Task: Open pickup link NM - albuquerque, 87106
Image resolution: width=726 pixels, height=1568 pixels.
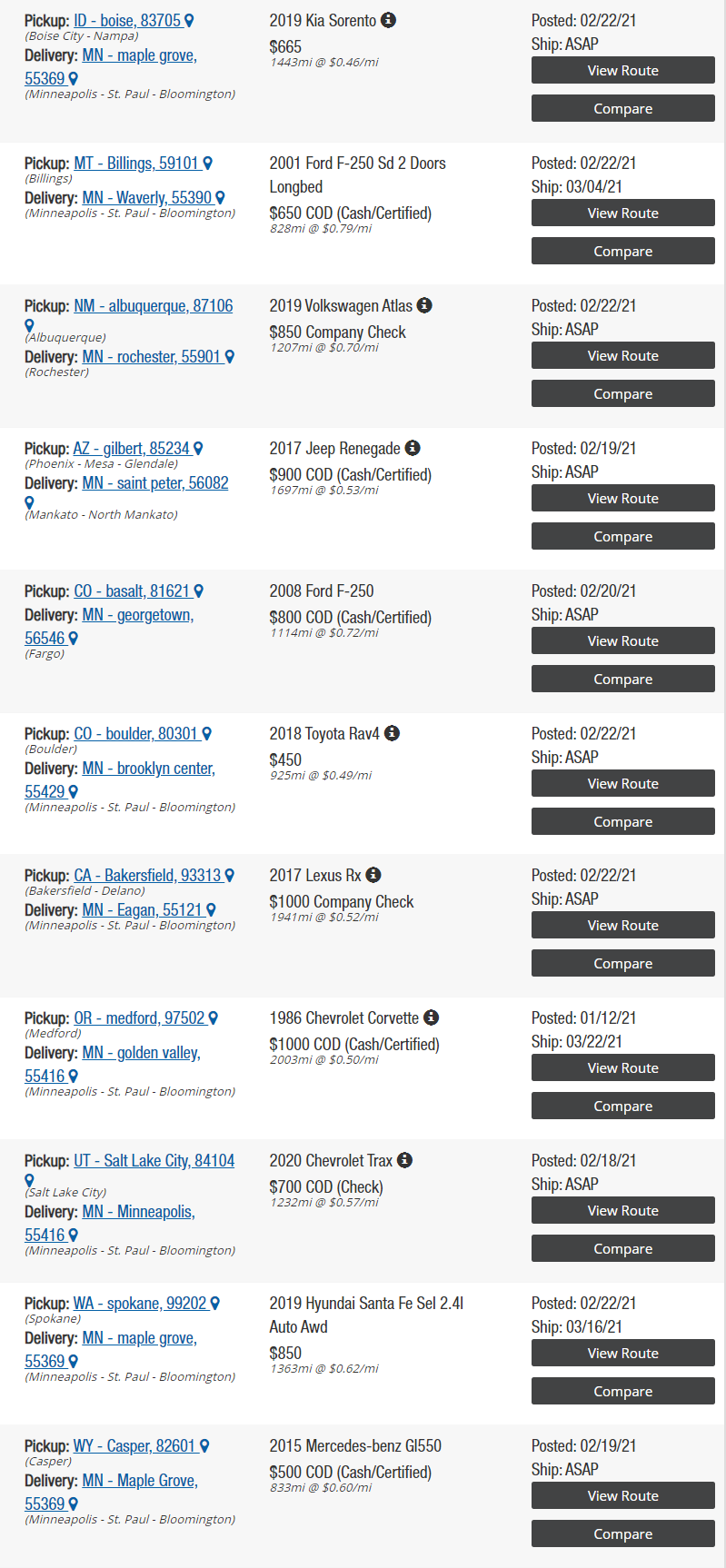Action: [154, 306]
